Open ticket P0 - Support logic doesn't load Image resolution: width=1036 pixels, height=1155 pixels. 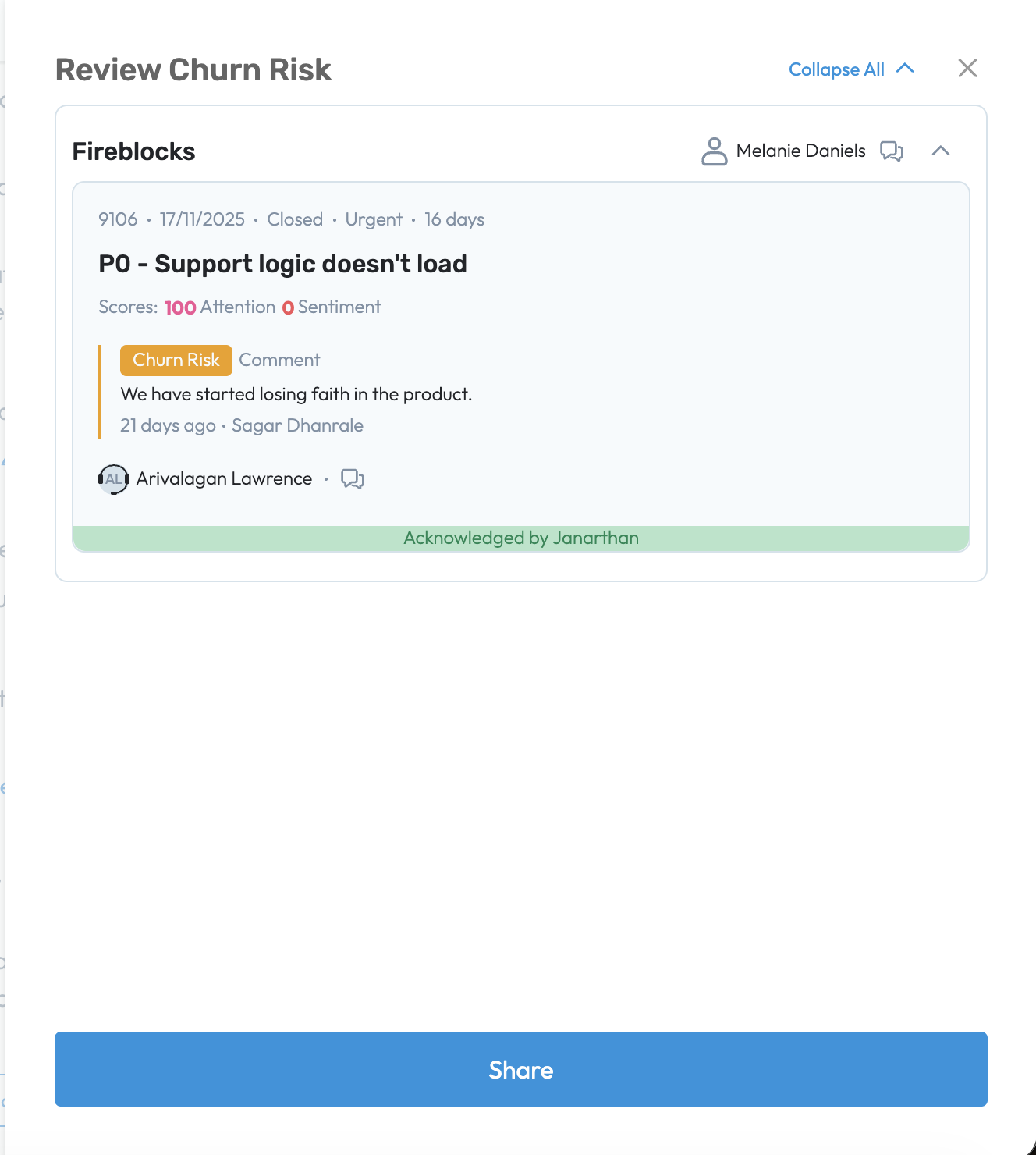(282, 264)
